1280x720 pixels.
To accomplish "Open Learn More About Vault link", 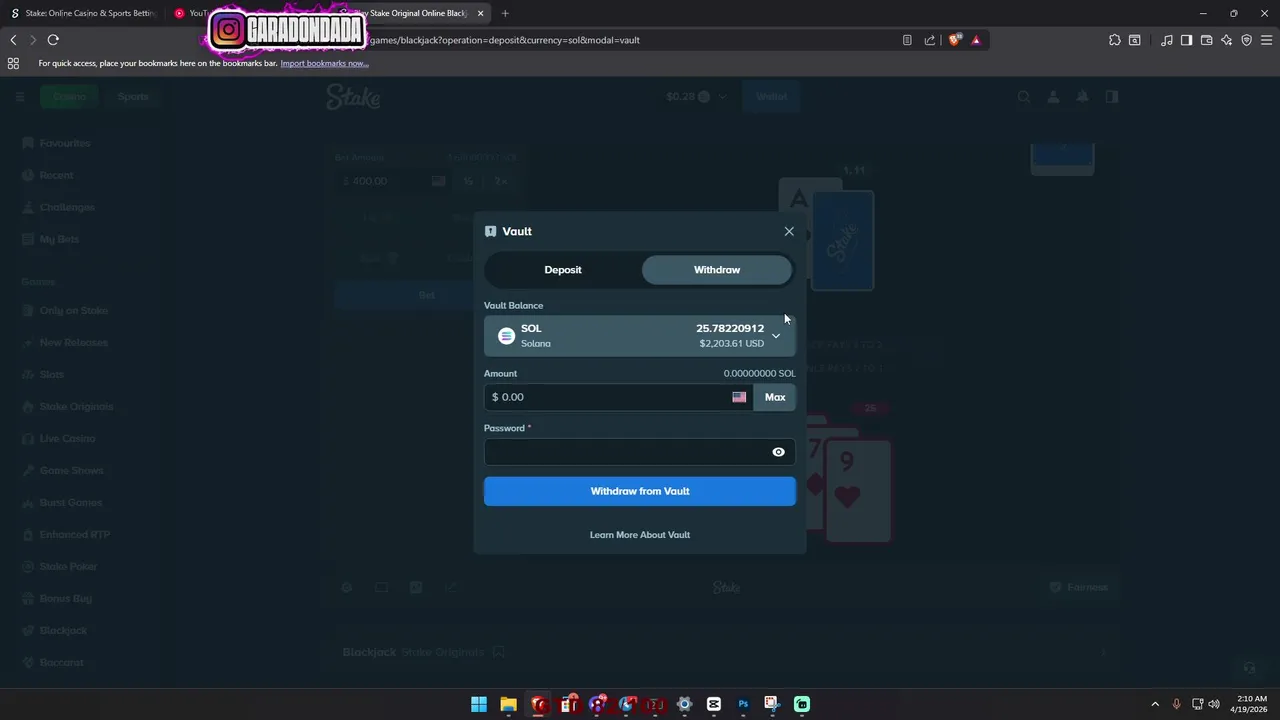I will (x=640, y=535).
